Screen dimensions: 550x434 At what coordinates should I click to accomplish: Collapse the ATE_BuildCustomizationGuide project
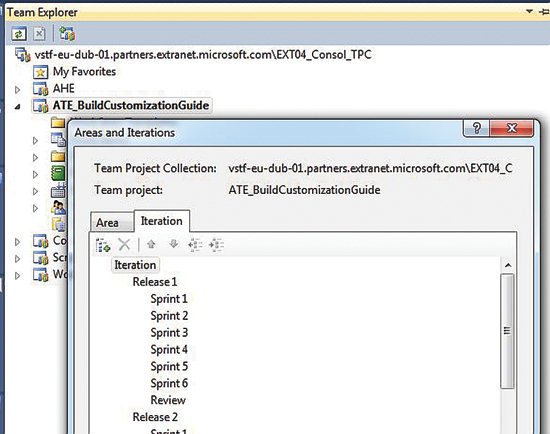click(18, 107)
